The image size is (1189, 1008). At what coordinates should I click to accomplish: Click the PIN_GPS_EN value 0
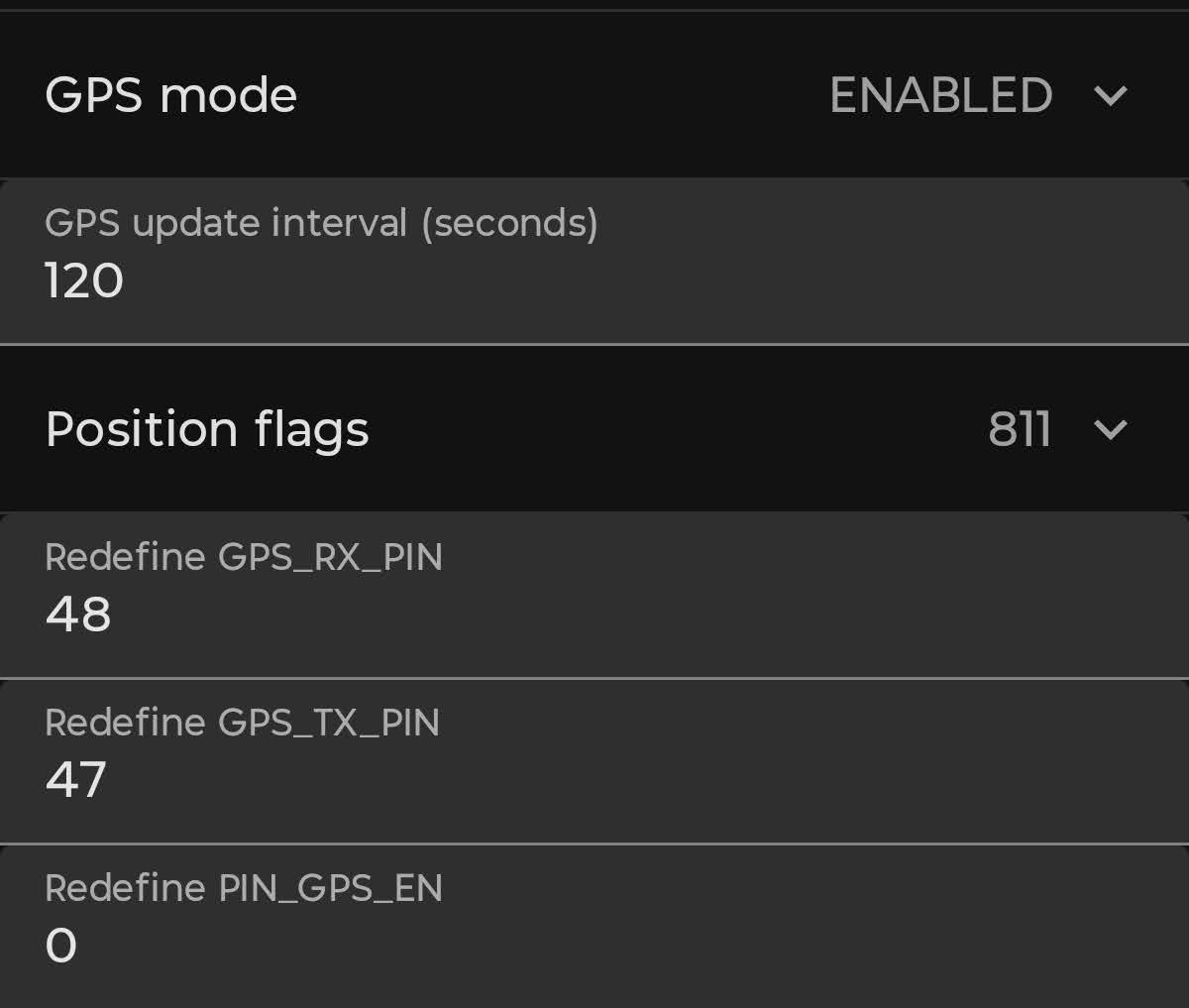point(60,946)
